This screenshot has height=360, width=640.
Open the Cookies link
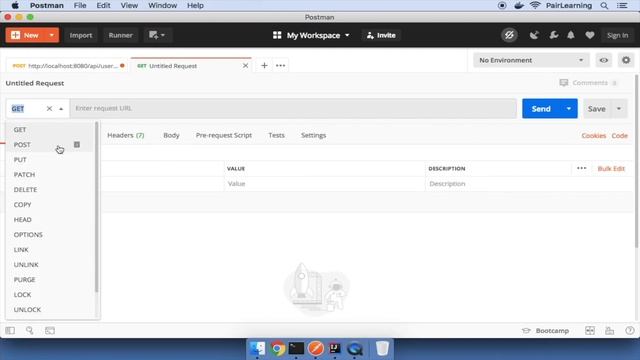[593, 136]
